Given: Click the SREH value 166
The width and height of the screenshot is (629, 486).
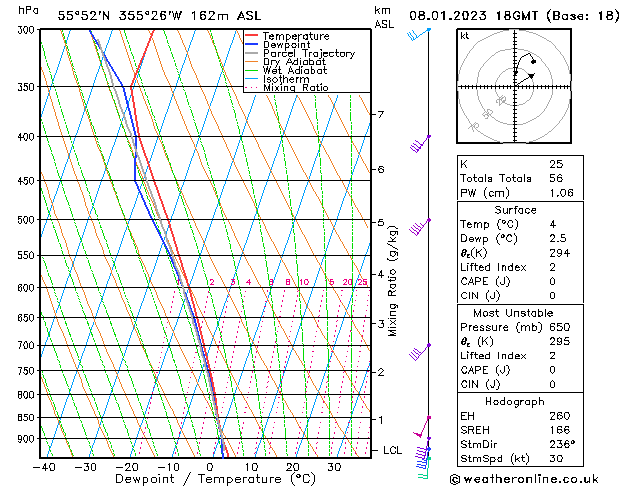Looking at the screenshot, I should 560,430.
